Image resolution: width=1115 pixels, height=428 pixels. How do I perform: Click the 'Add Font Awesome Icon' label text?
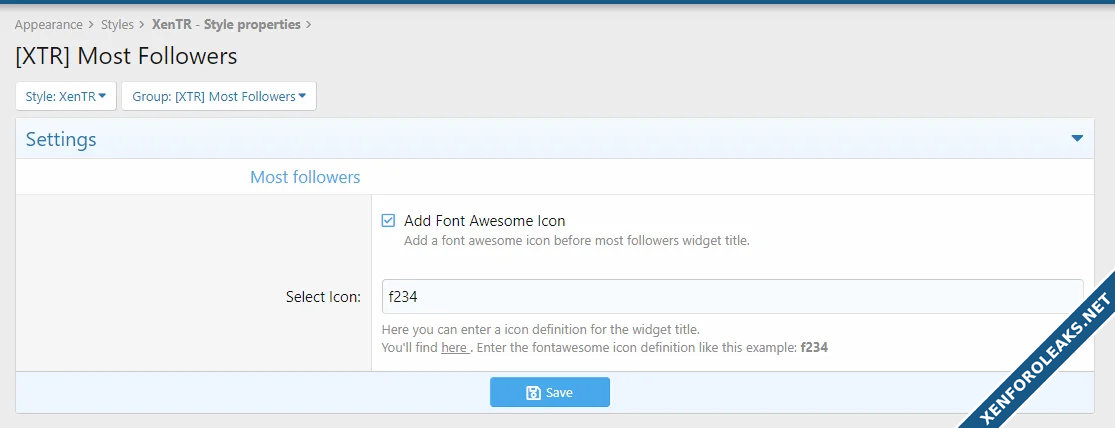(484, 221)
